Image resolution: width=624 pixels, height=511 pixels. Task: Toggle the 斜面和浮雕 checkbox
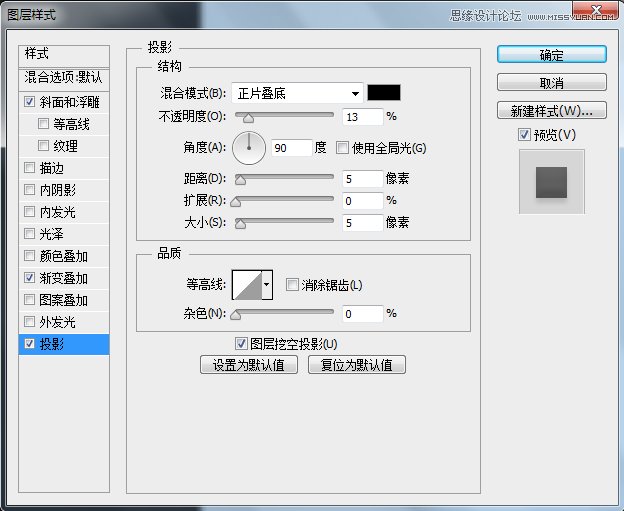29,101
